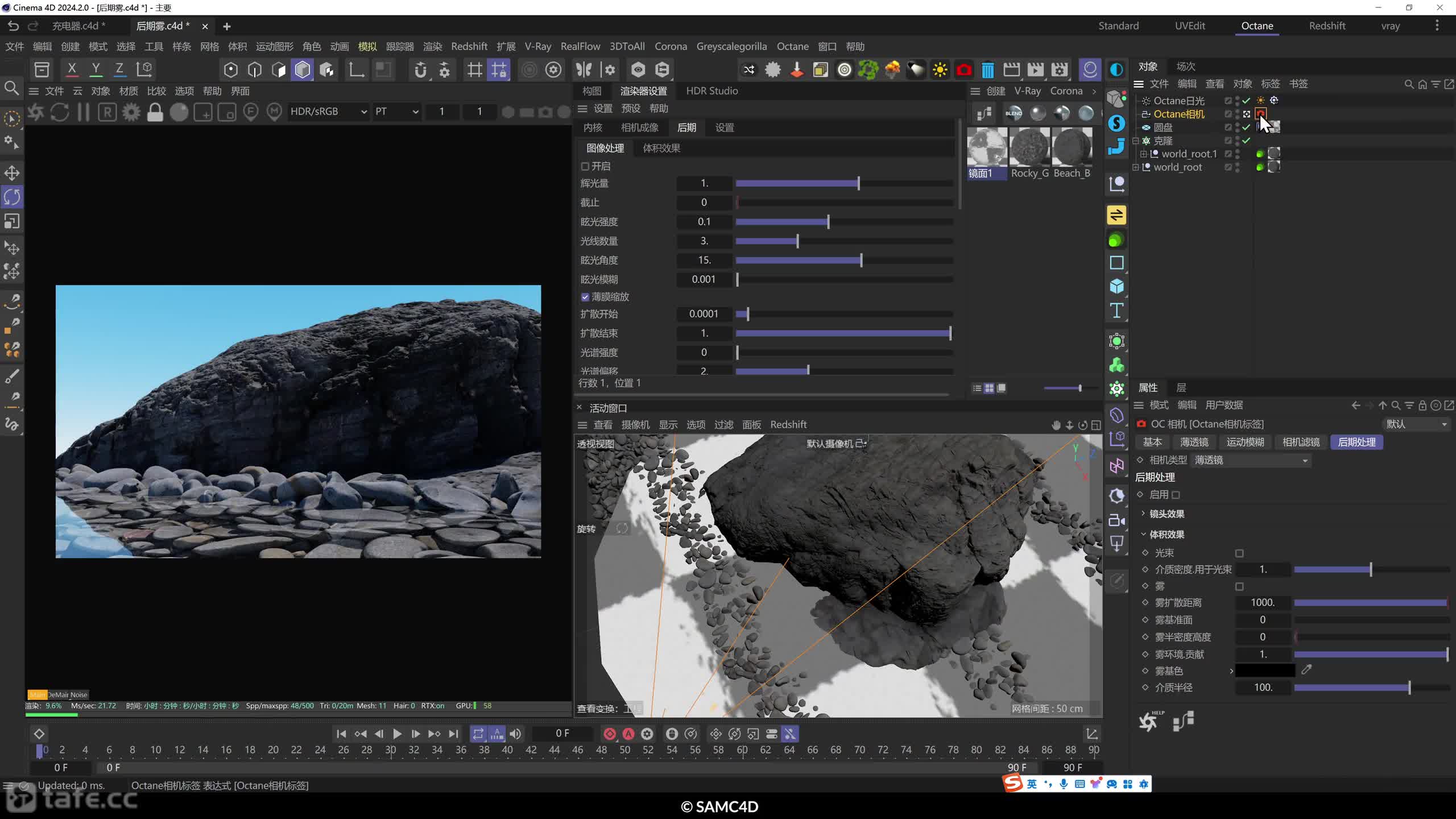Select the Rocky_G material thumbnail
The image size is (1456, 819).
(1029, 147)
